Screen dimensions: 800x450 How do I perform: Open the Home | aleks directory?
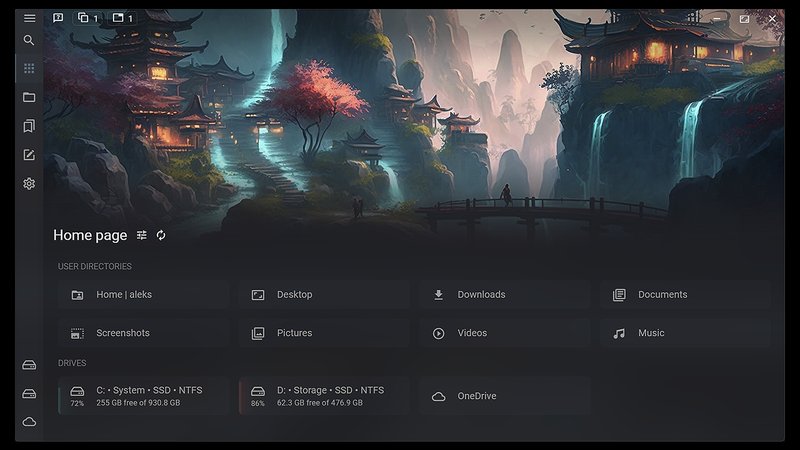[143, 295]
